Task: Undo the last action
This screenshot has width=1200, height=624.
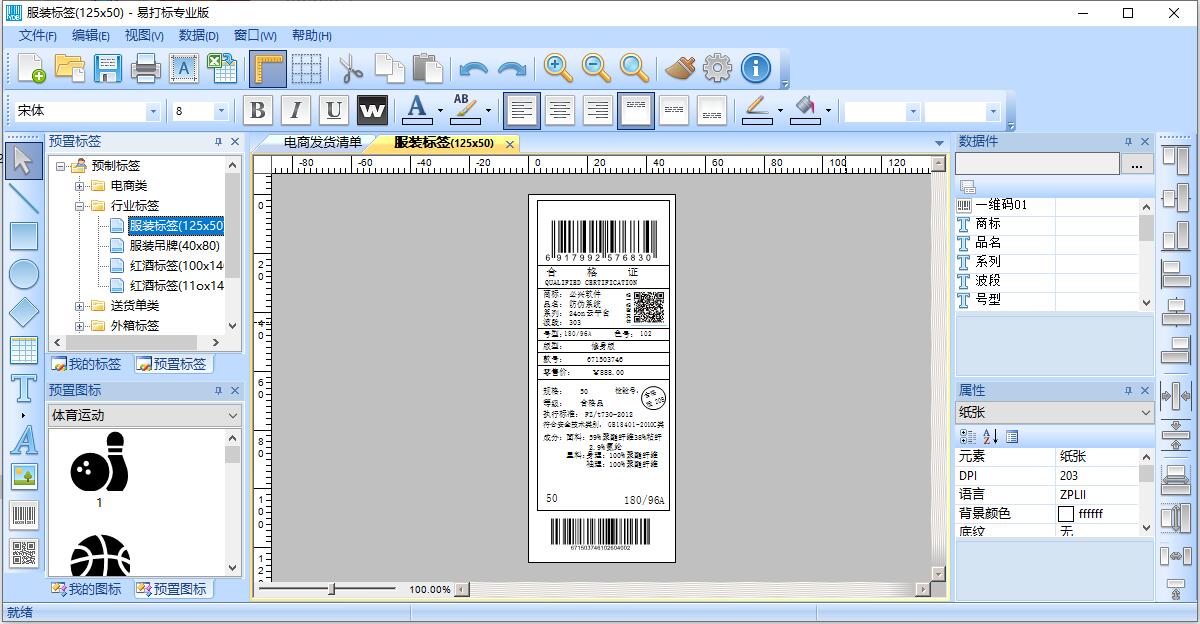Action: 473,68
